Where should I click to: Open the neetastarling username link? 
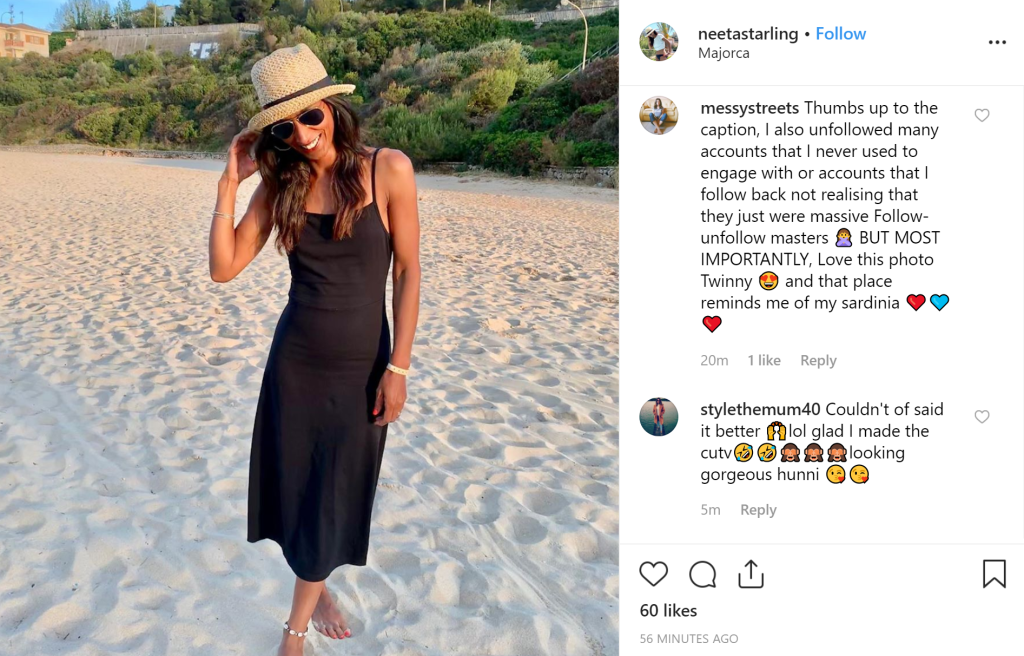(748, 34)
